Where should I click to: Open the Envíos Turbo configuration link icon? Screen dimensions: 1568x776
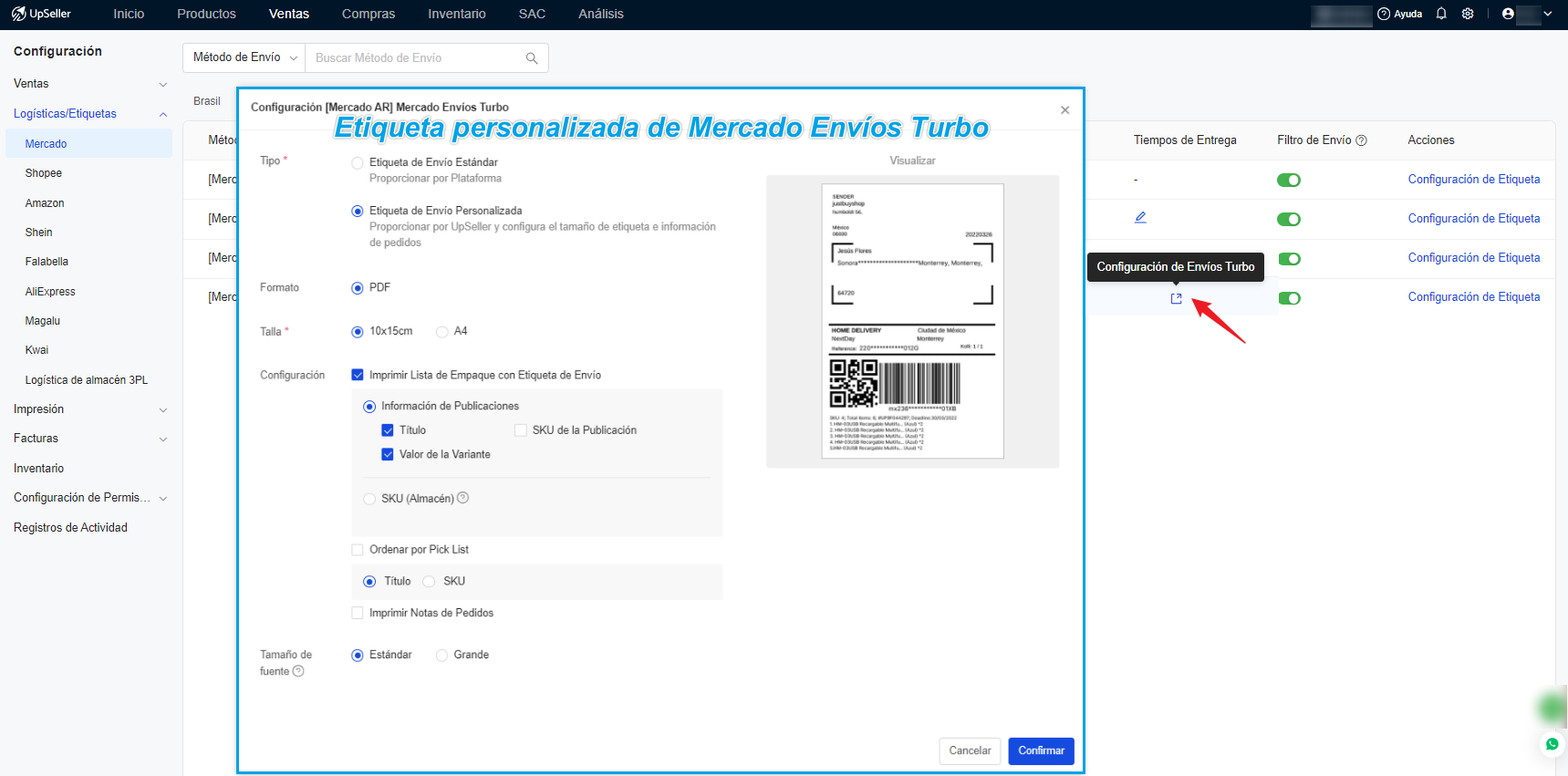coord(1176,298)
